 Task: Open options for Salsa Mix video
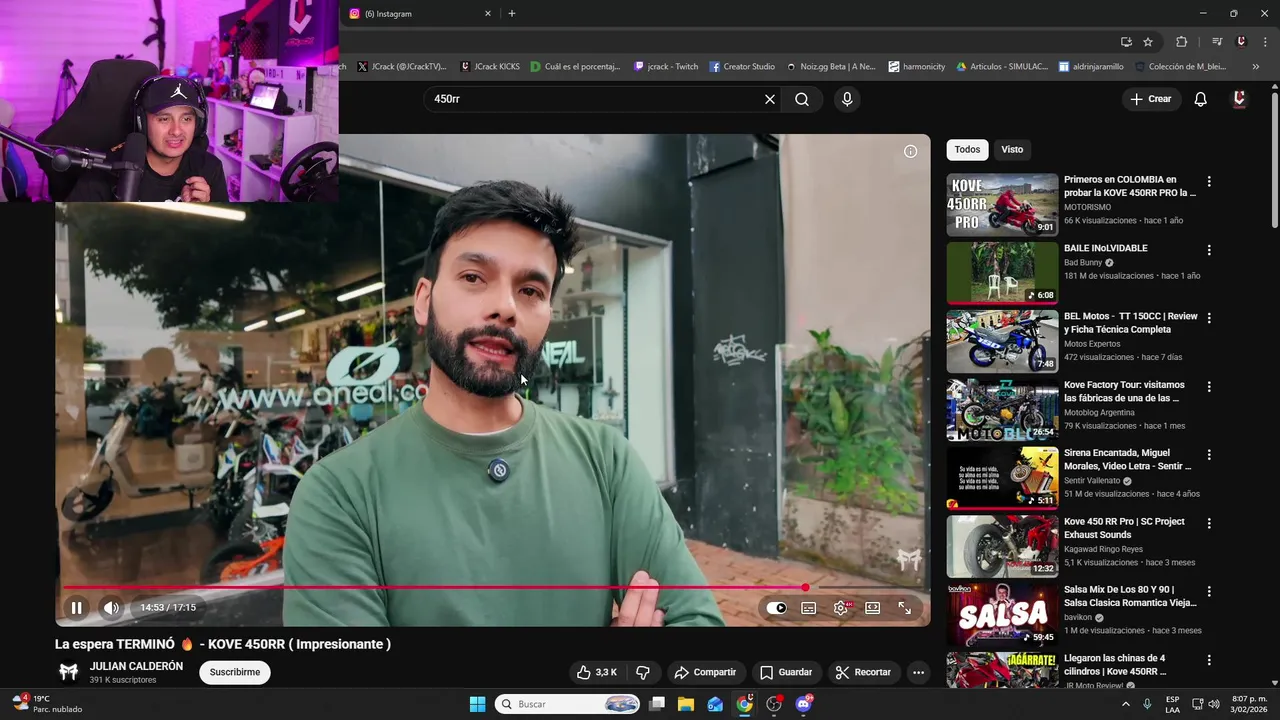(1209, 591)
